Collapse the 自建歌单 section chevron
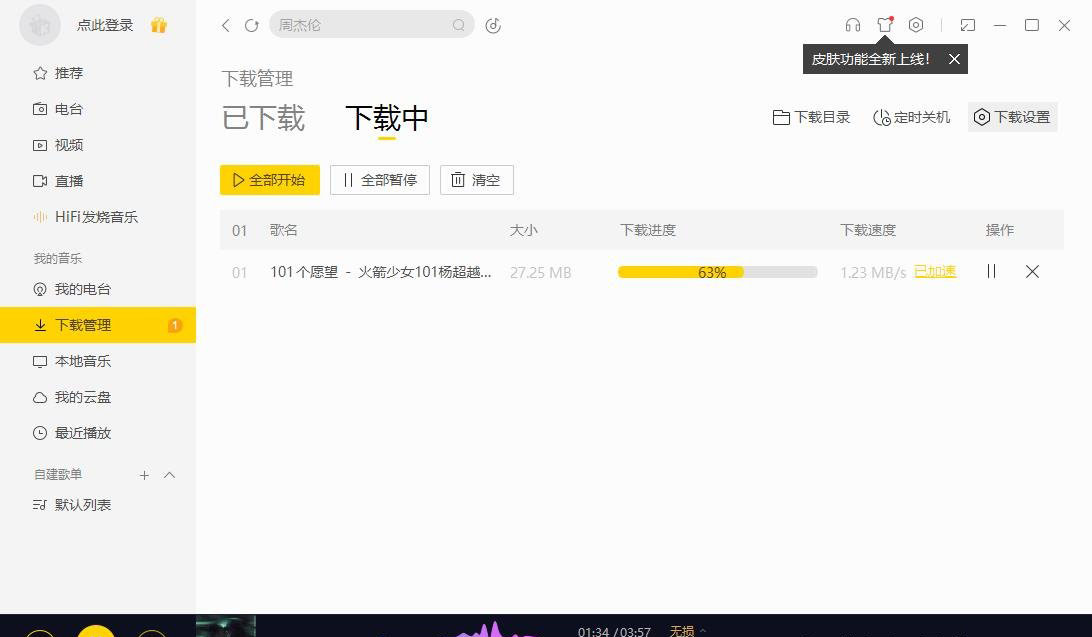Viewport: 1092px width, 637px height. point(169,475)
